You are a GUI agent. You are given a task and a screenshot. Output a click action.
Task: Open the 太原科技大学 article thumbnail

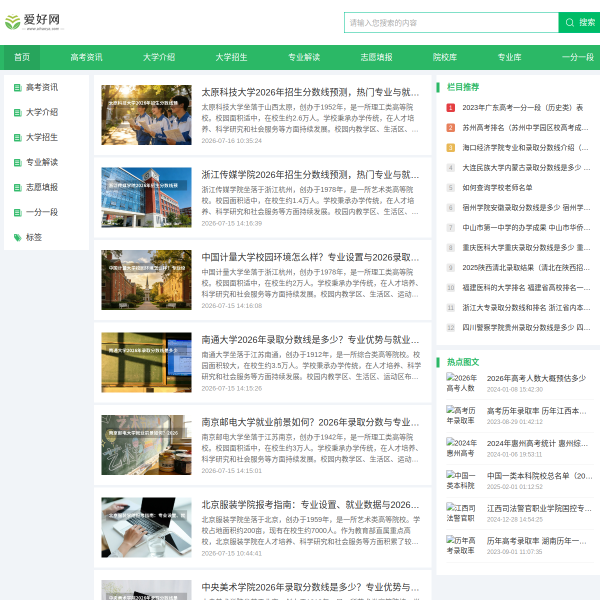point(146,115)
